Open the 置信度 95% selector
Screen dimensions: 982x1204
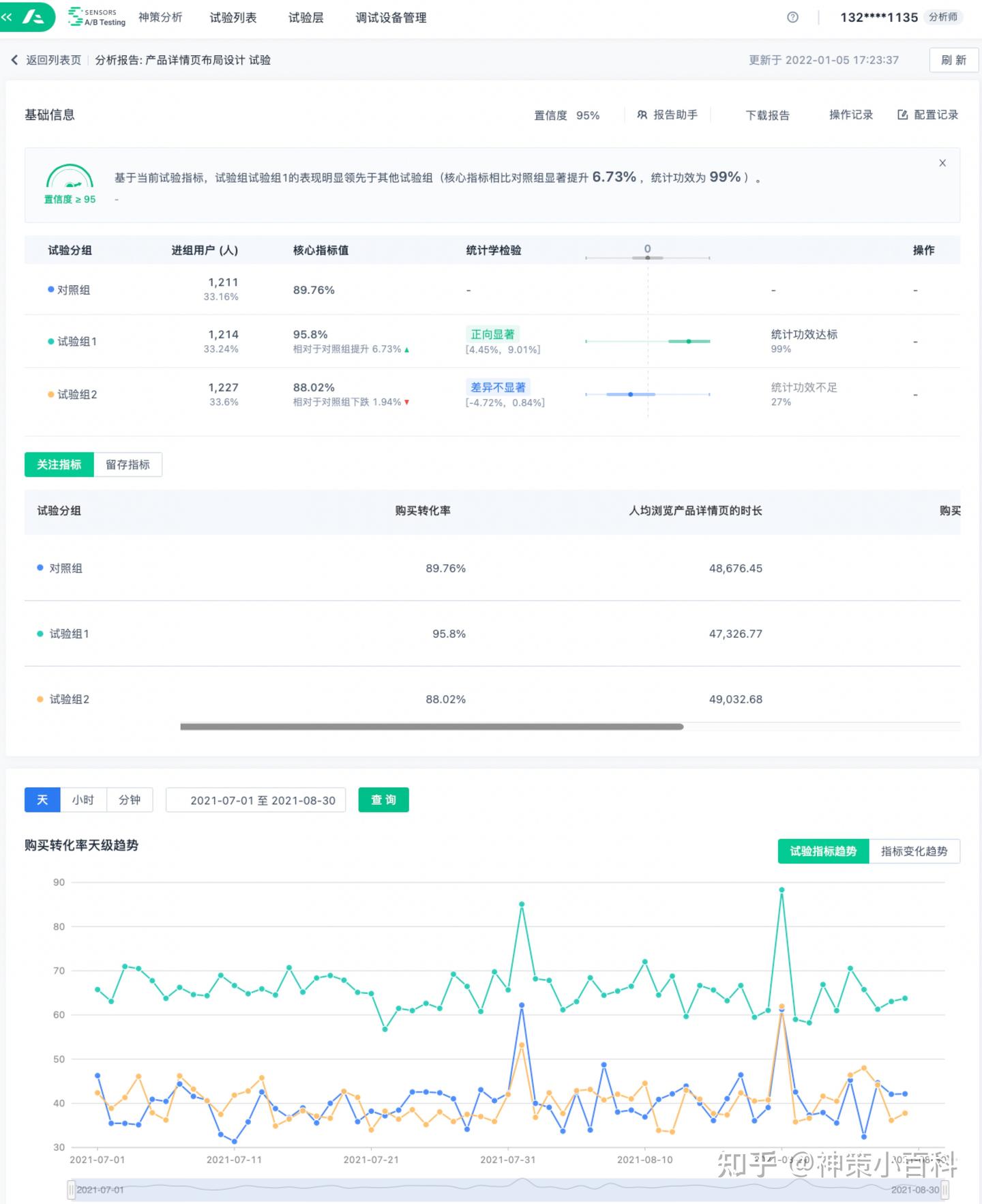567,115
